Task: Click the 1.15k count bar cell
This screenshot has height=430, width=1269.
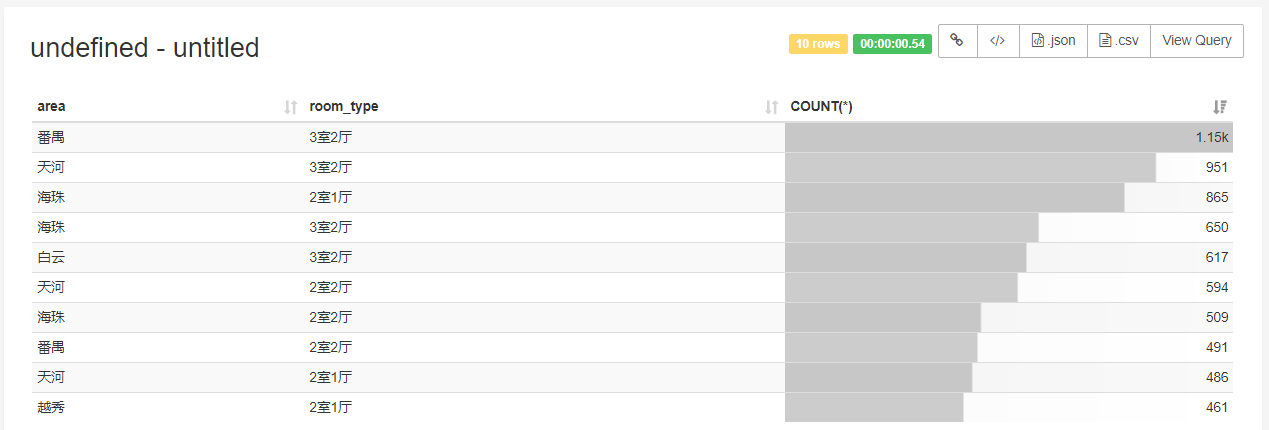Action: pos(1009,138)
